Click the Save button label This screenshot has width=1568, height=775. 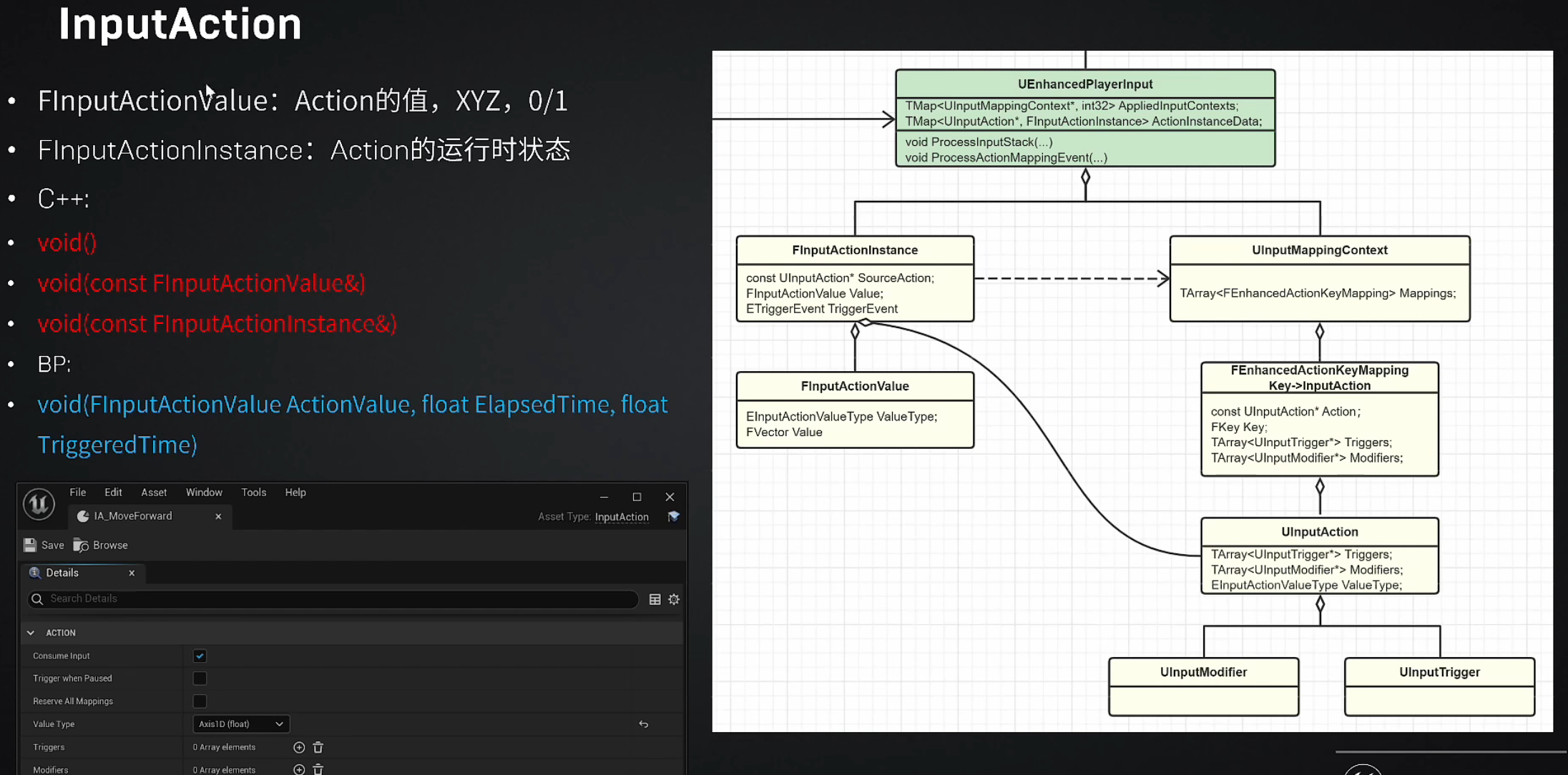pyautogui.click(x=53, y=546)
